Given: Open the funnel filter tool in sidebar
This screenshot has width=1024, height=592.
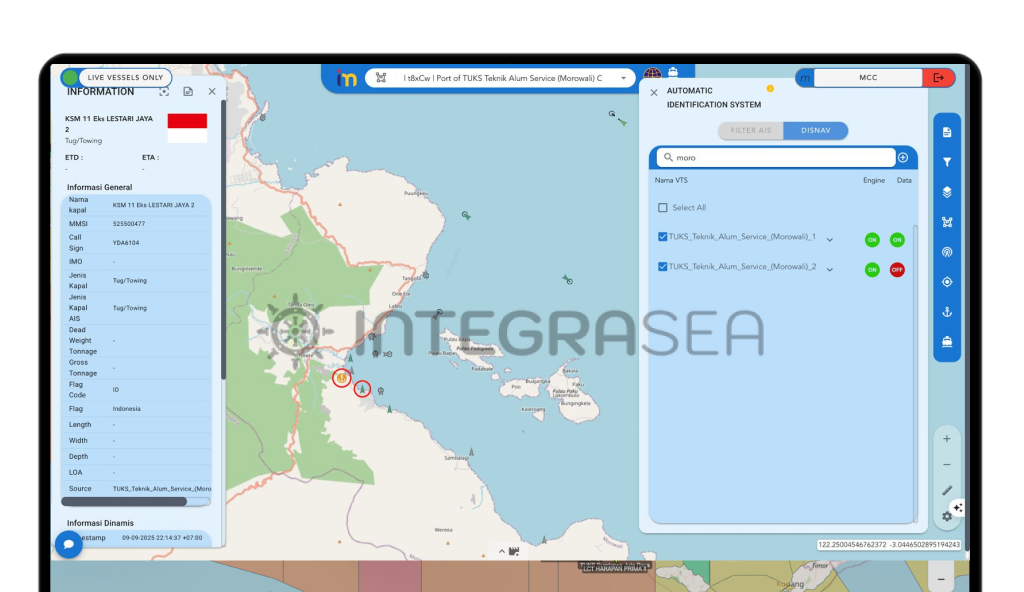Looking at the screenshot, I should 946,162.
